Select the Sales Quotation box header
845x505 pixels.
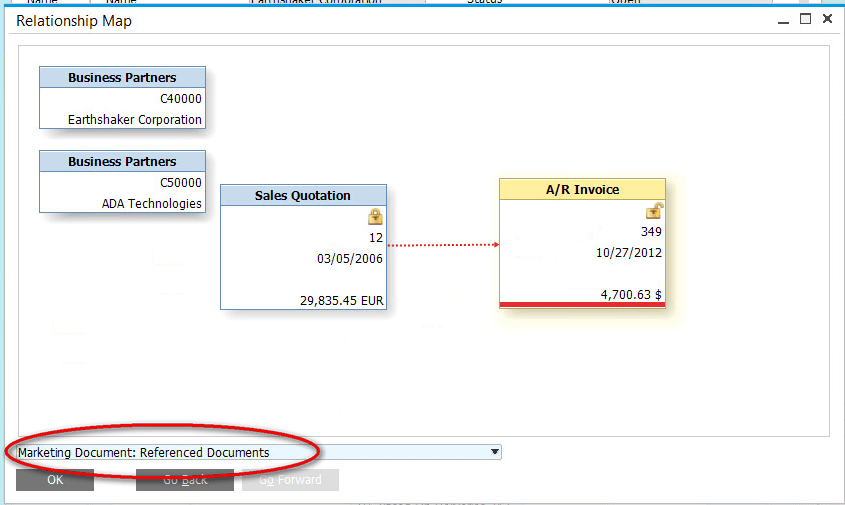303,195
